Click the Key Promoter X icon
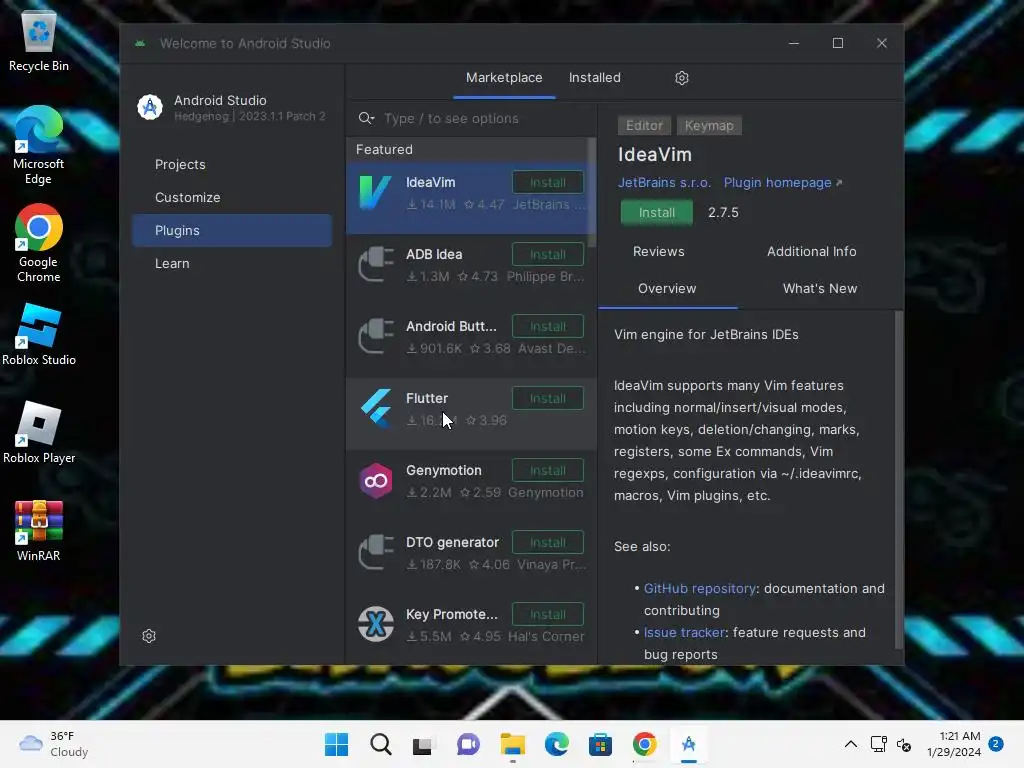Screen dimensions: 1024x768 pos(376,624)
